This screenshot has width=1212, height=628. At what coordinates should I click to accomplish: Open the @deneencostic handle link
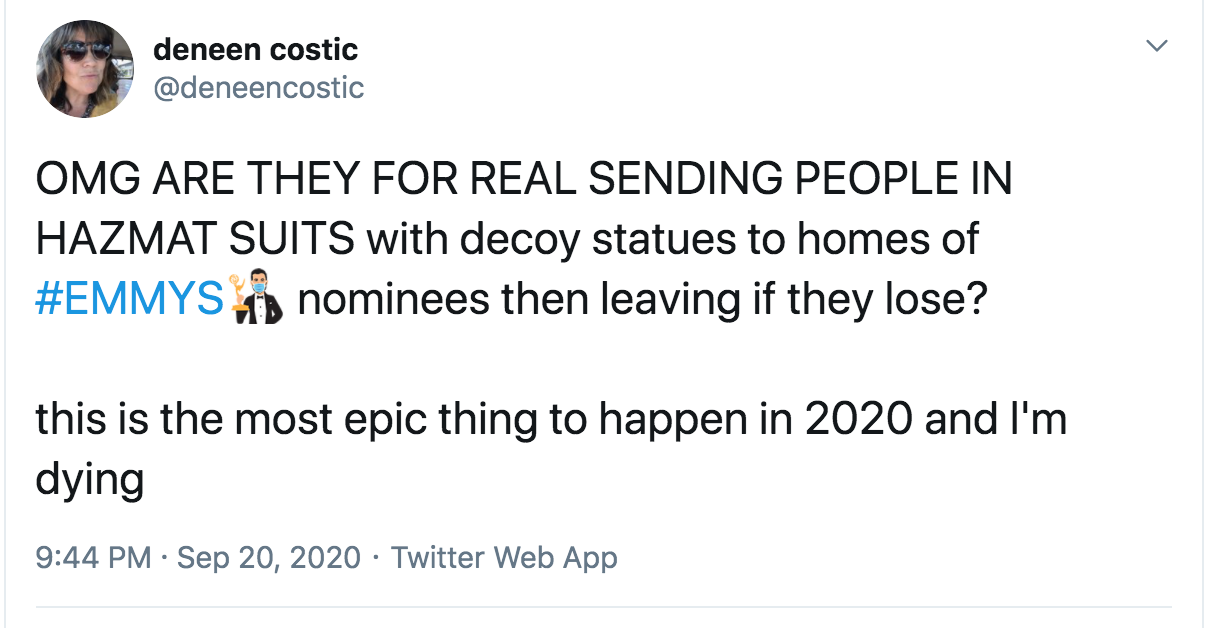(258, 88)
